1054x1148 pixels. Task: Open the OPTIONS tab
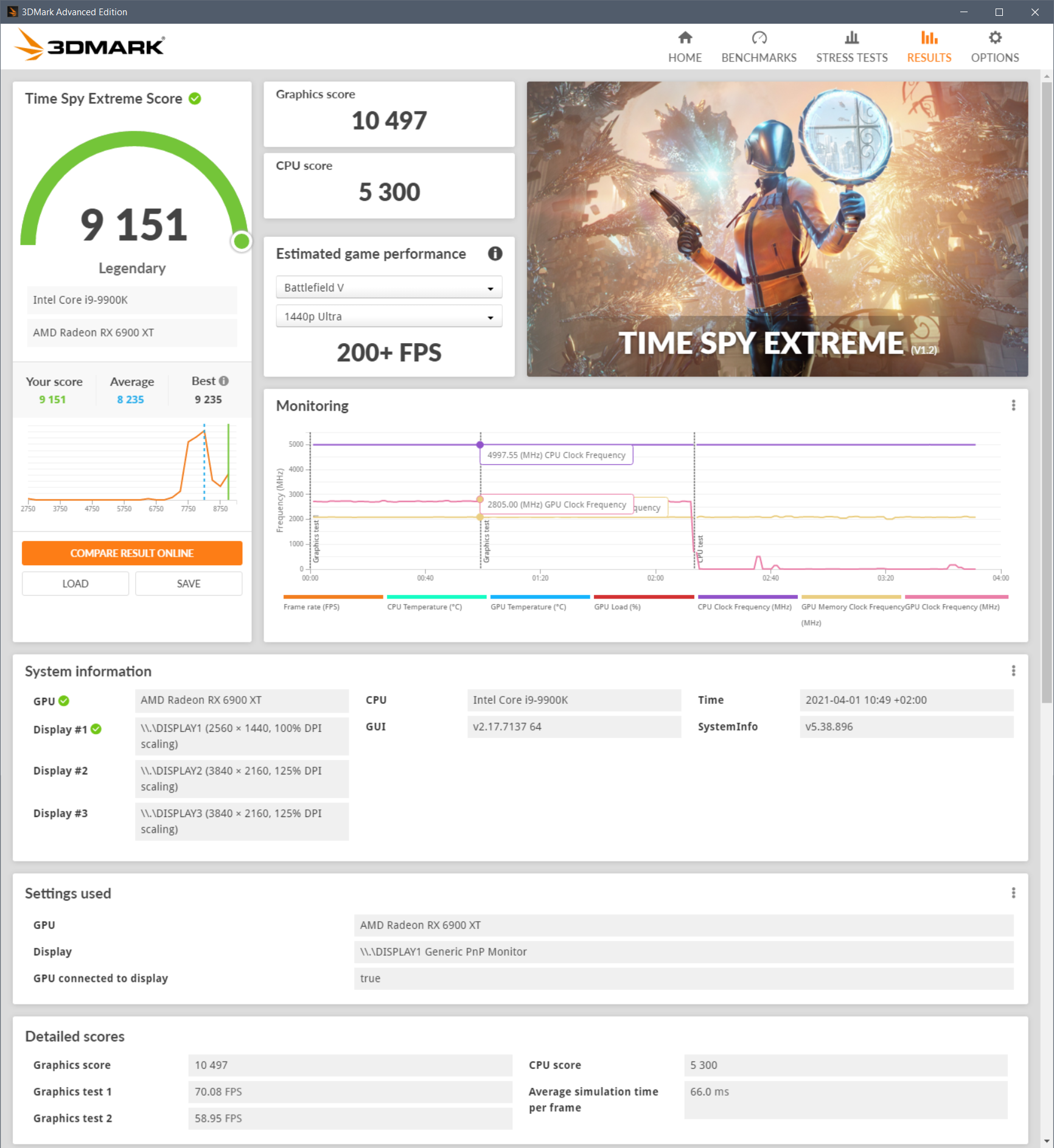tap(994, 47)
